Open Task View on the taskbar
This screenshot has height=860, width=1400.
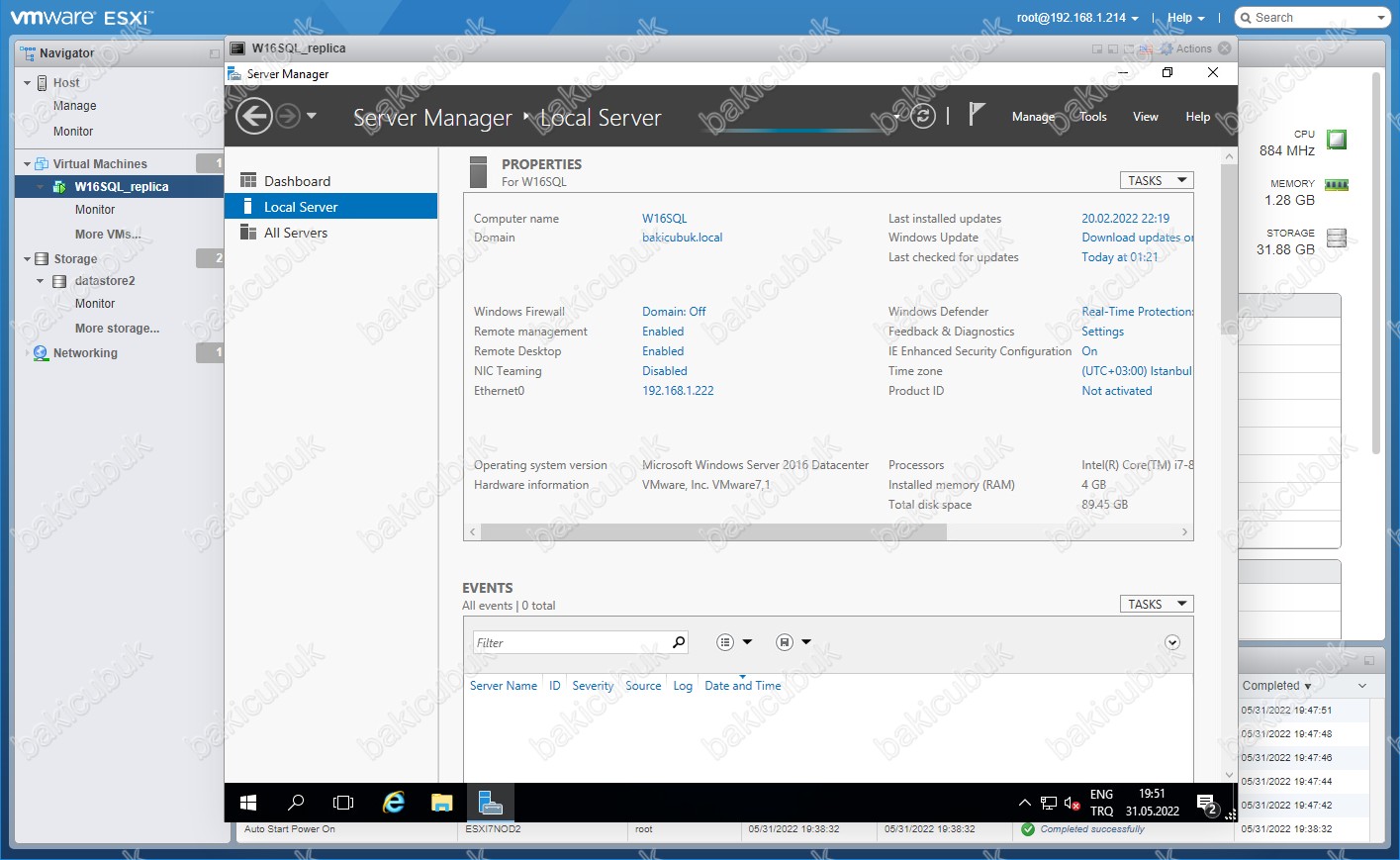click(x=343, y=803)
